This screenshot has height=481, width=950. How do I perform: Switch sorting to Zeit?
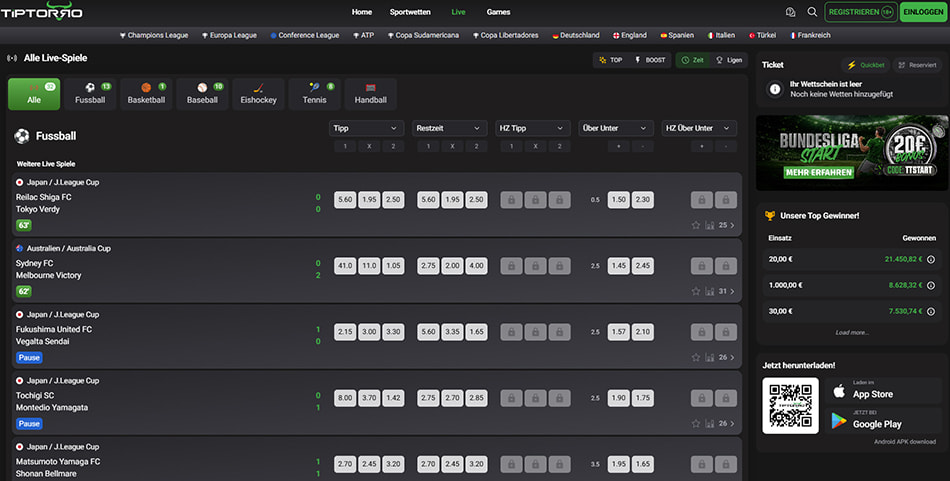693,60
